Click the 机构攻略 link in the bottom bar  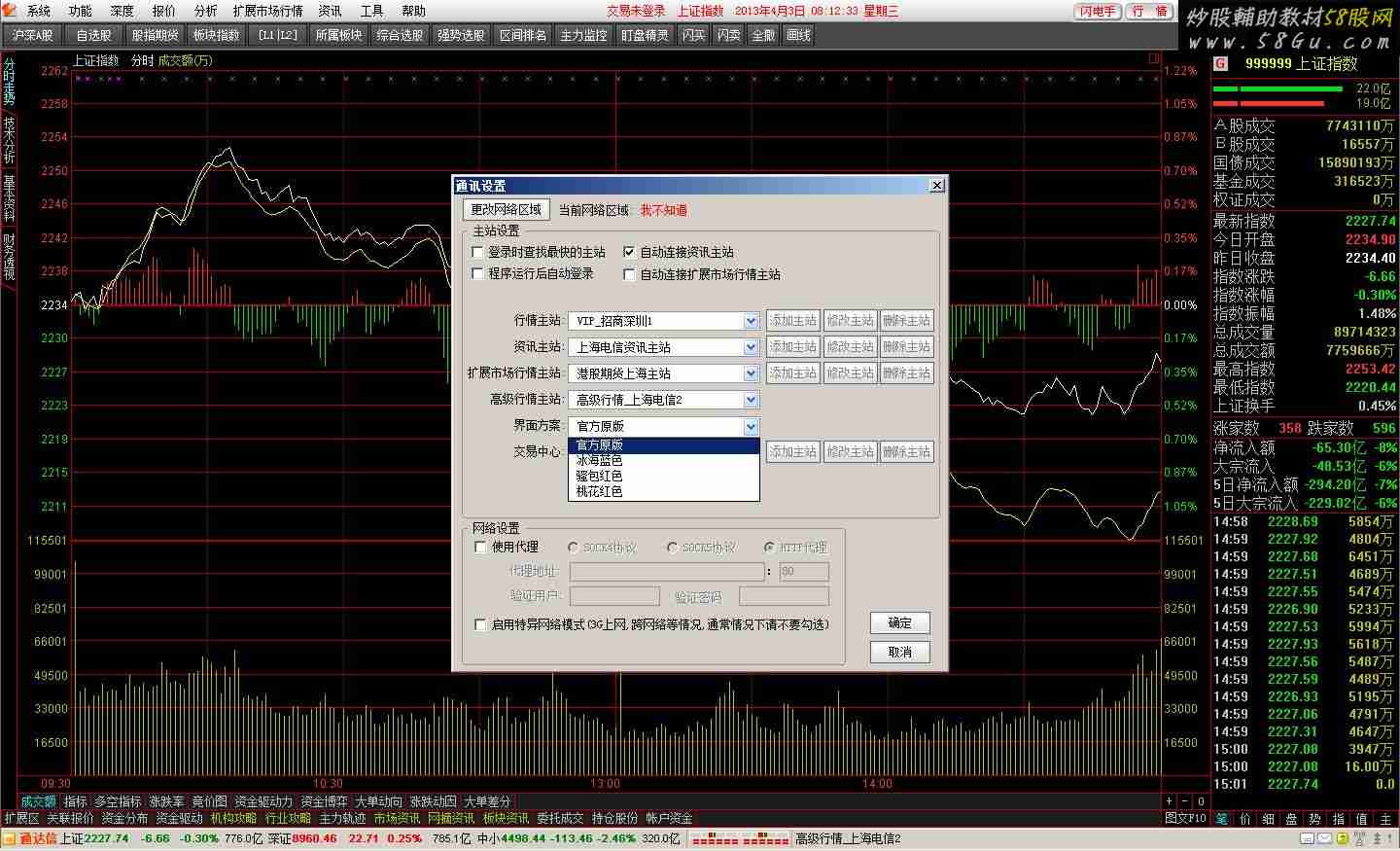click(x=233, y=819)
